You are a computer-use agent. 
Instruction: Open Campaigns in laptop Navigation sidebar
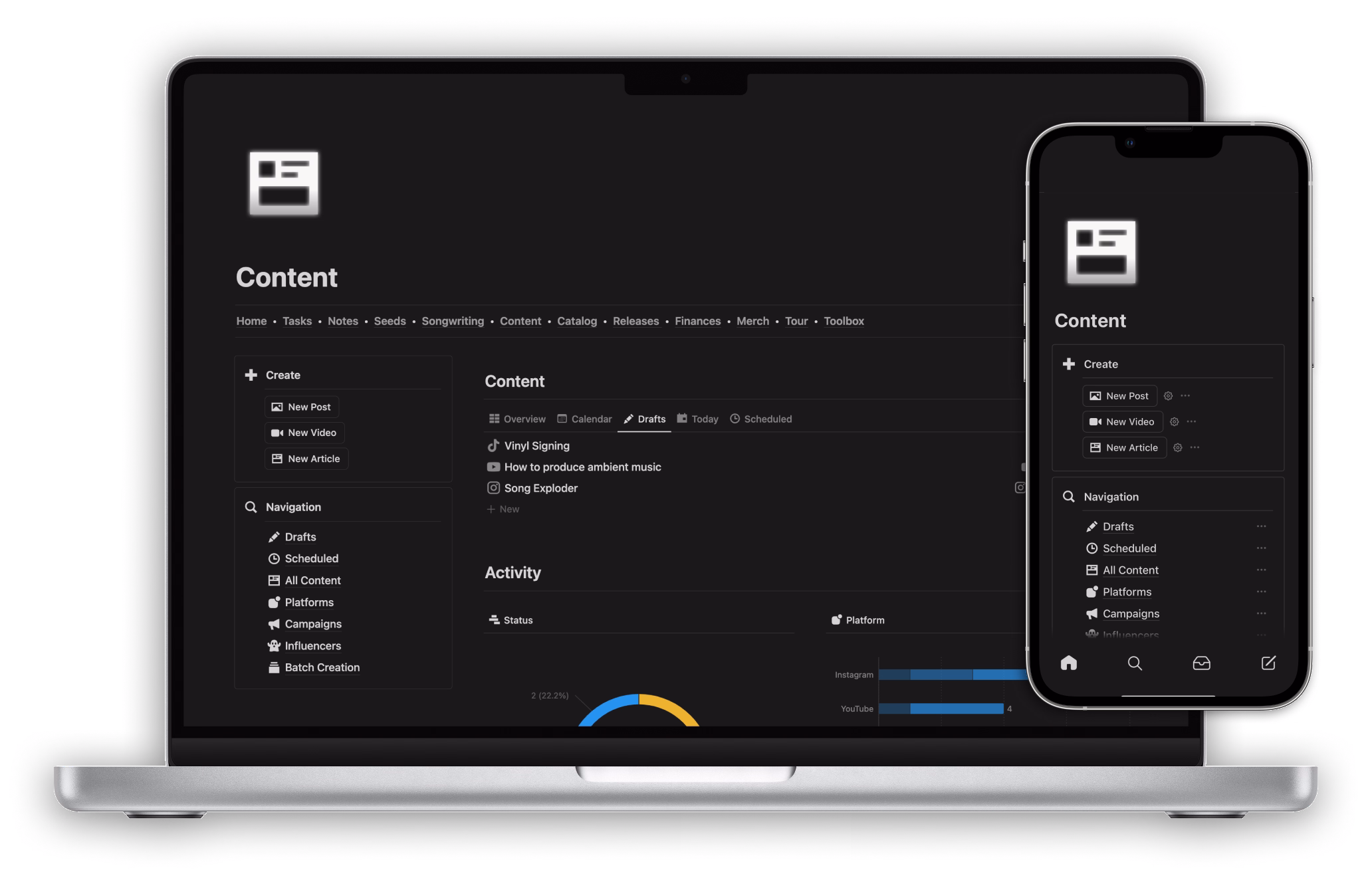[304, 624]
